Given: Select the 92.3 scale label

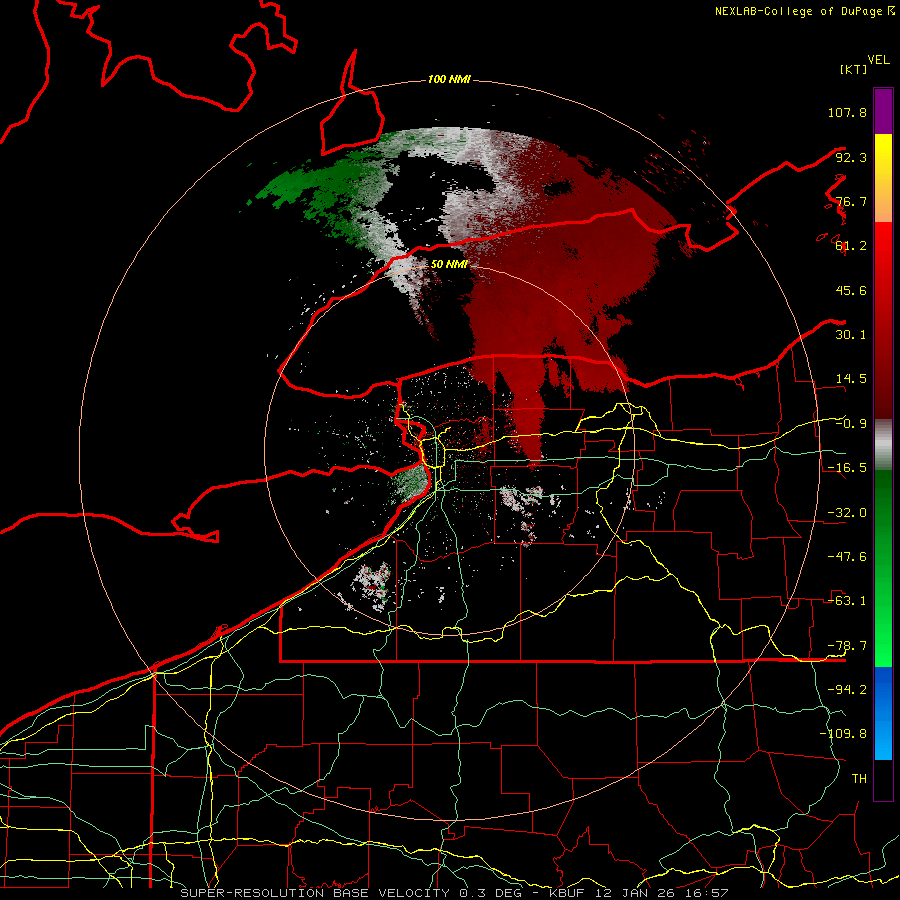Looking at the screenshot, I should 851,157.
